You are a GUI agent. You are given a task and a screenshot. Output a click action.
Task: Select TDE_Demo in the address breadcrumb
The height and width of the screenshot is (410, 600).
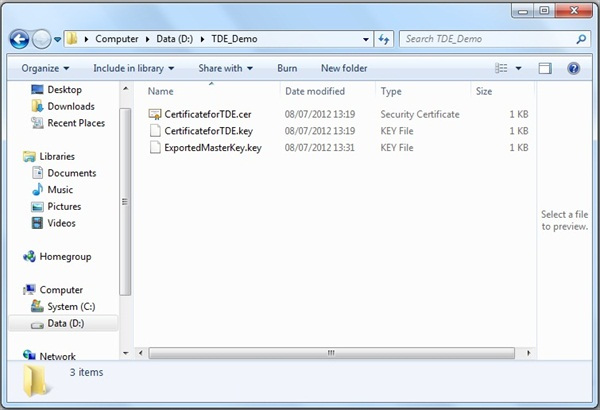234,39
